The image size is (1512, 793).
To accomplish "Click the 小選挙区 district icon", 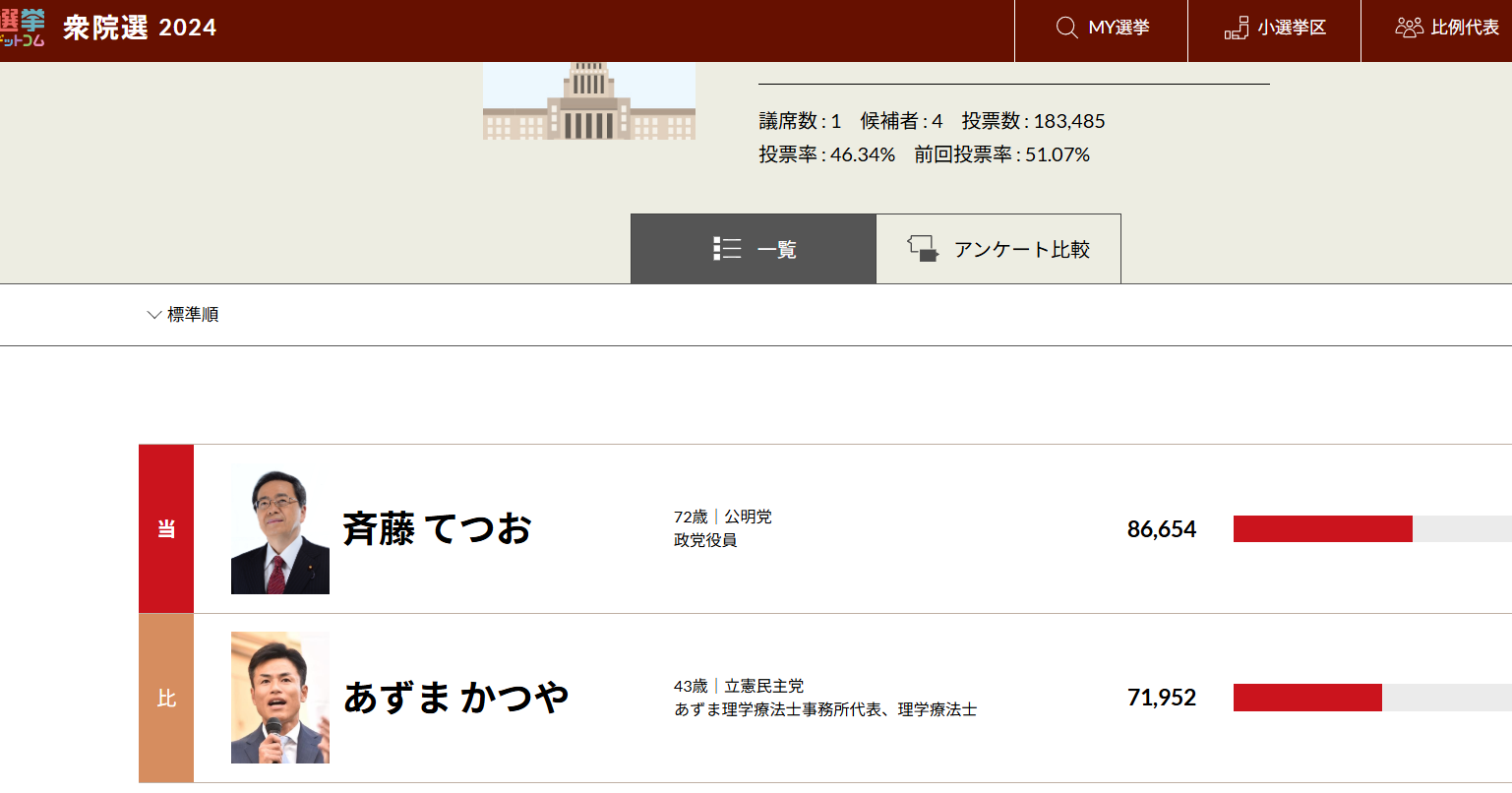I will pos(1236,28).
